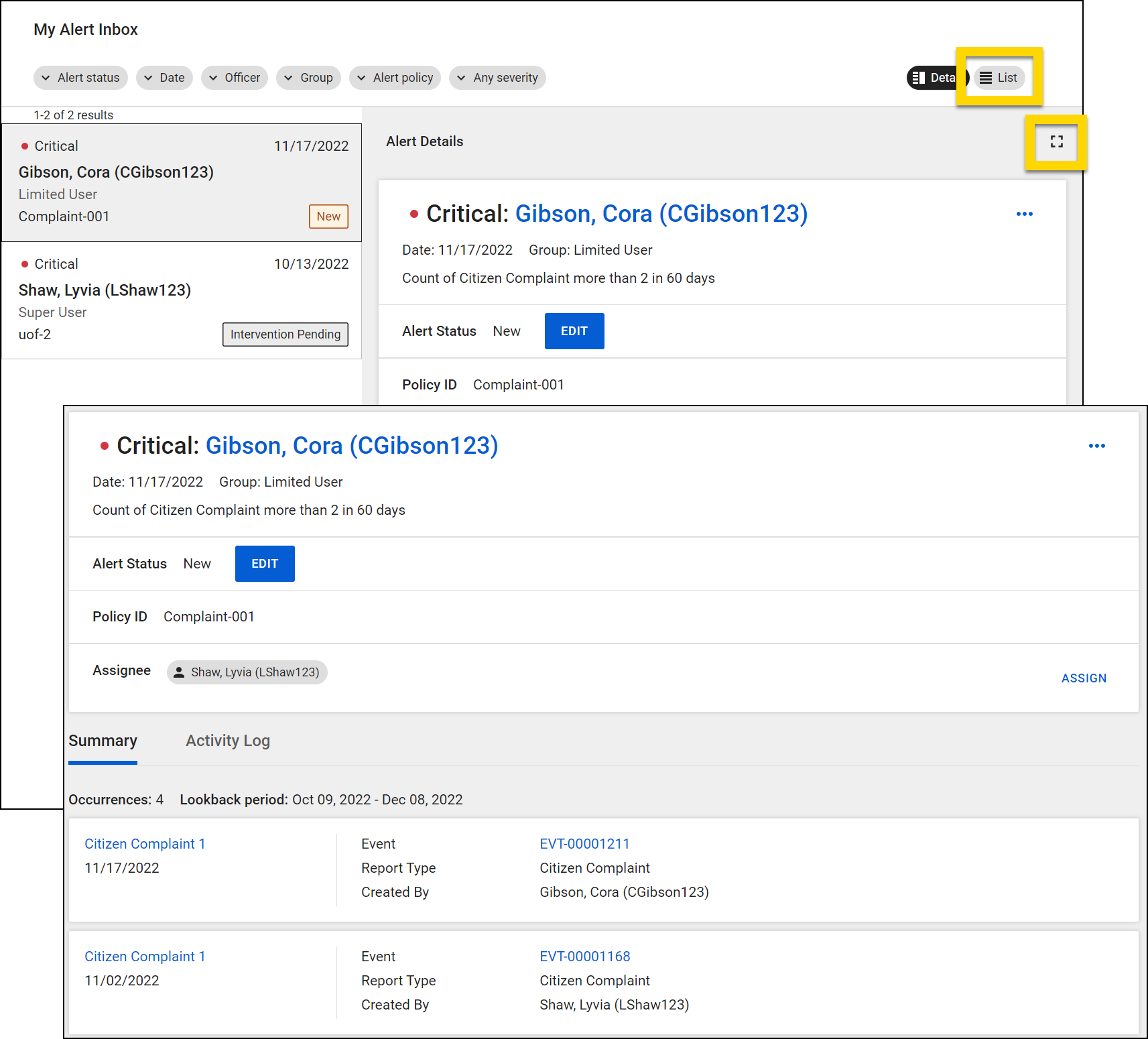This screenshot has height=1039, width=1148.
Task: Expand the Alert policy filter
Action: pyautogui.click(x=395, y=78)
